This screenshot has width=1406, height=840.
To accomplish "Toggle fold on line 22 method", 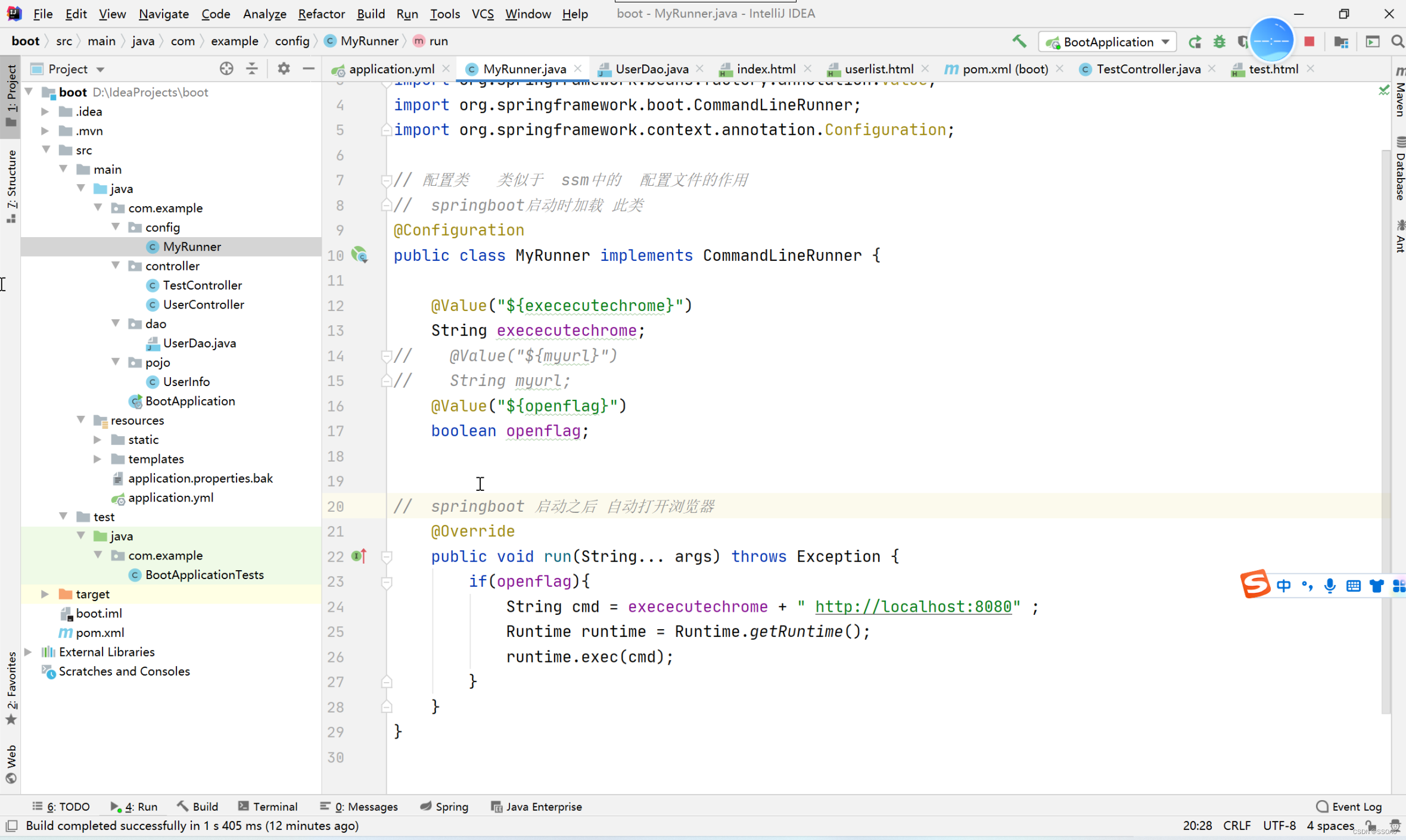I will (387, 556).
